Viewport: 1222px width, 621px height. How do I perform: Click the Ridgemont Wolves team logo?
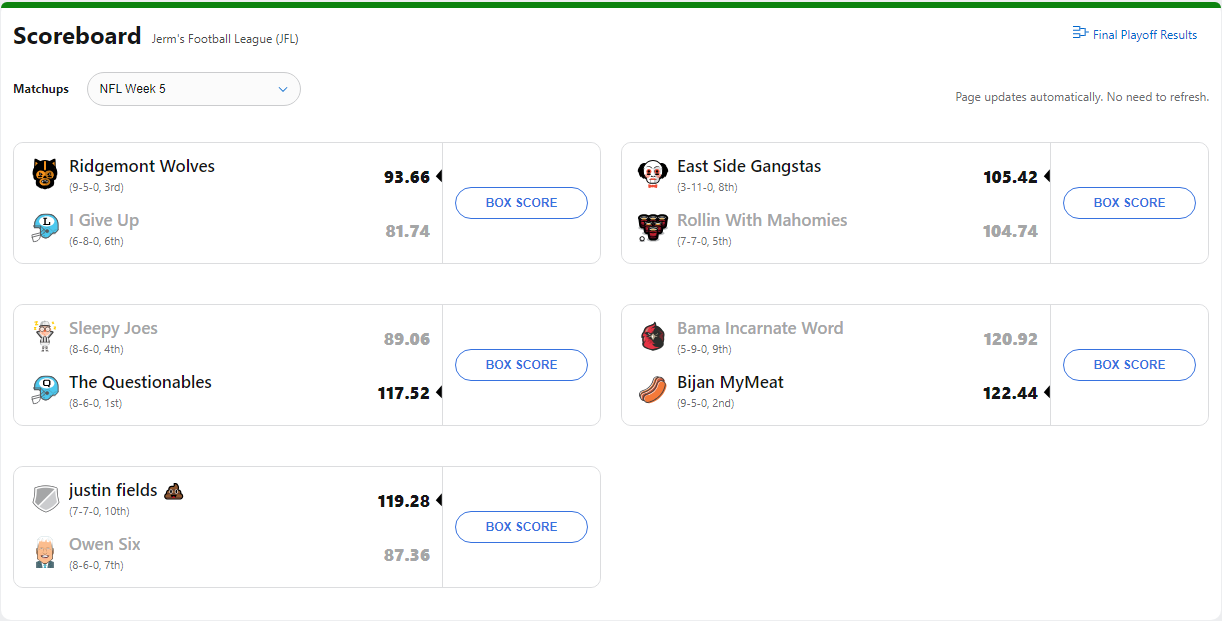[x=45, y=174]
